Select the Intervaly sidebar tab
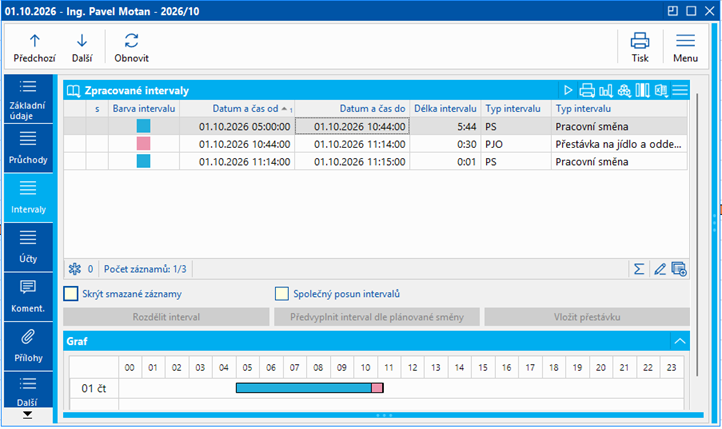The image size is (722, 429). click(x=28, y=197)
